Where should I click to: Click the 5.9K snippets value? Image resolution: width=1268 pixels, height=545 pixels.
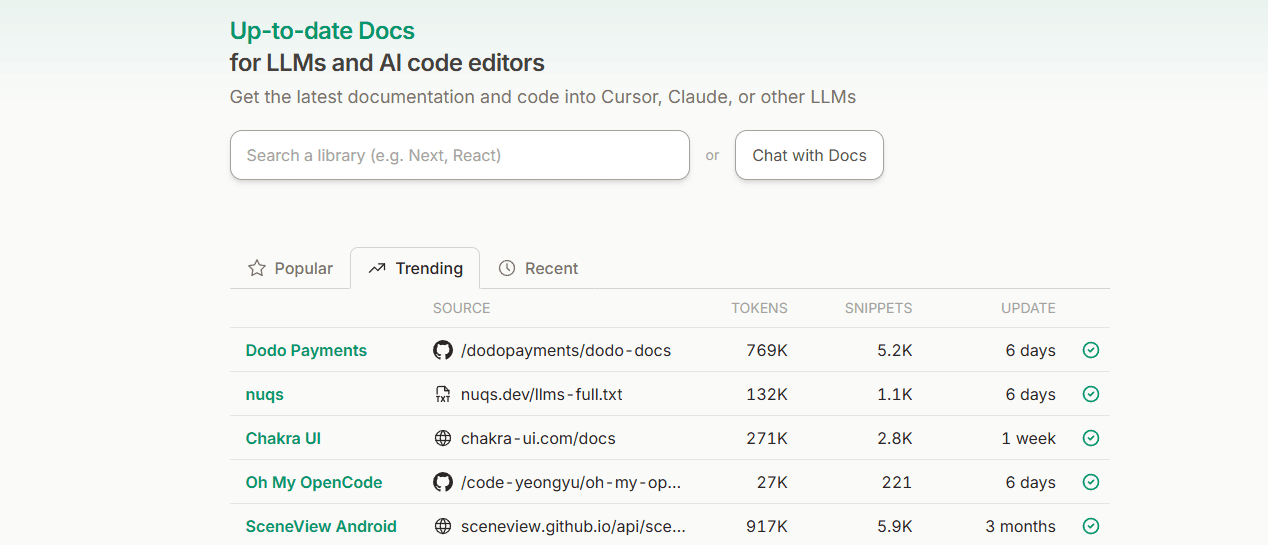click(x=894, y=526)
